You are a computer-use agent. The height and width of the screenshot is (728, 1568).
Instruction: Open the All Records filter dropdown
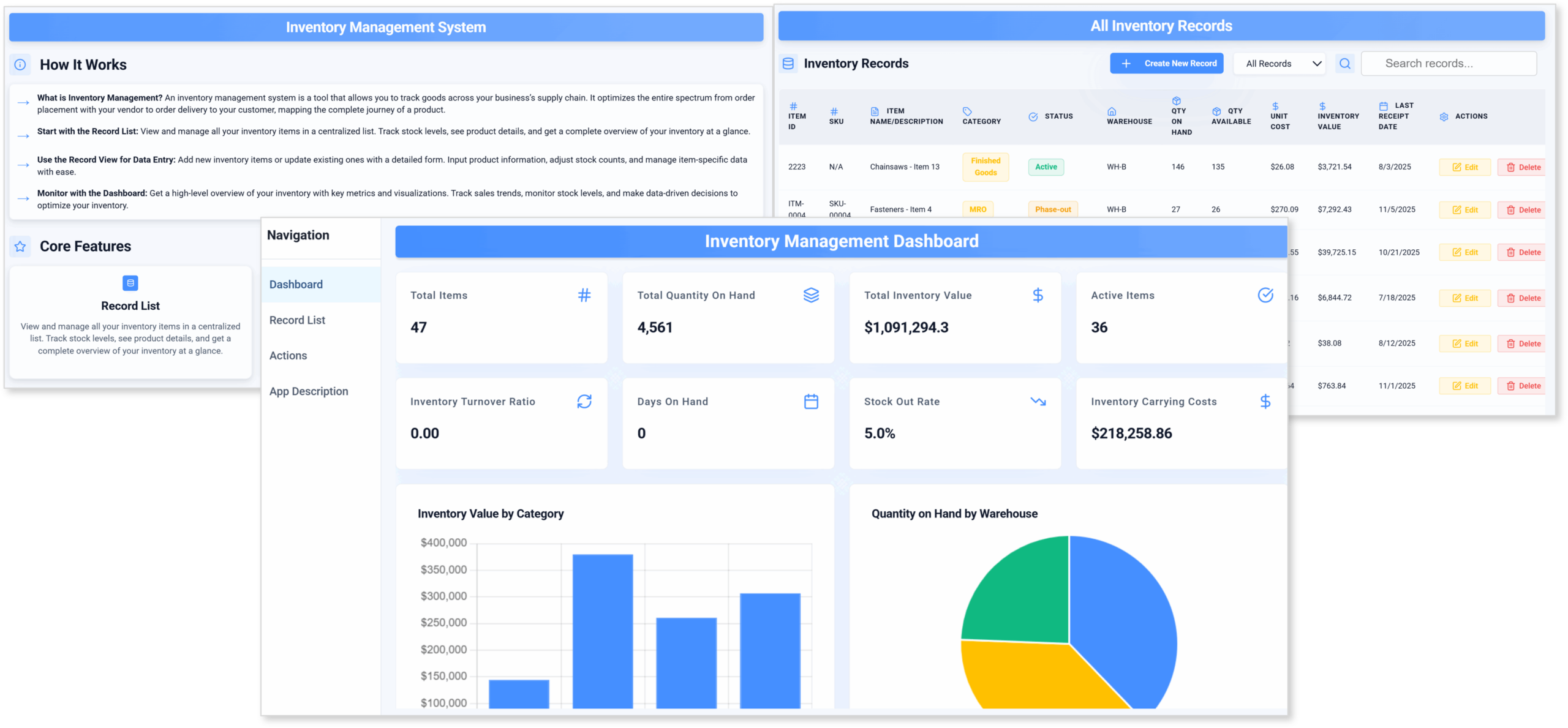coord(1279,63)
